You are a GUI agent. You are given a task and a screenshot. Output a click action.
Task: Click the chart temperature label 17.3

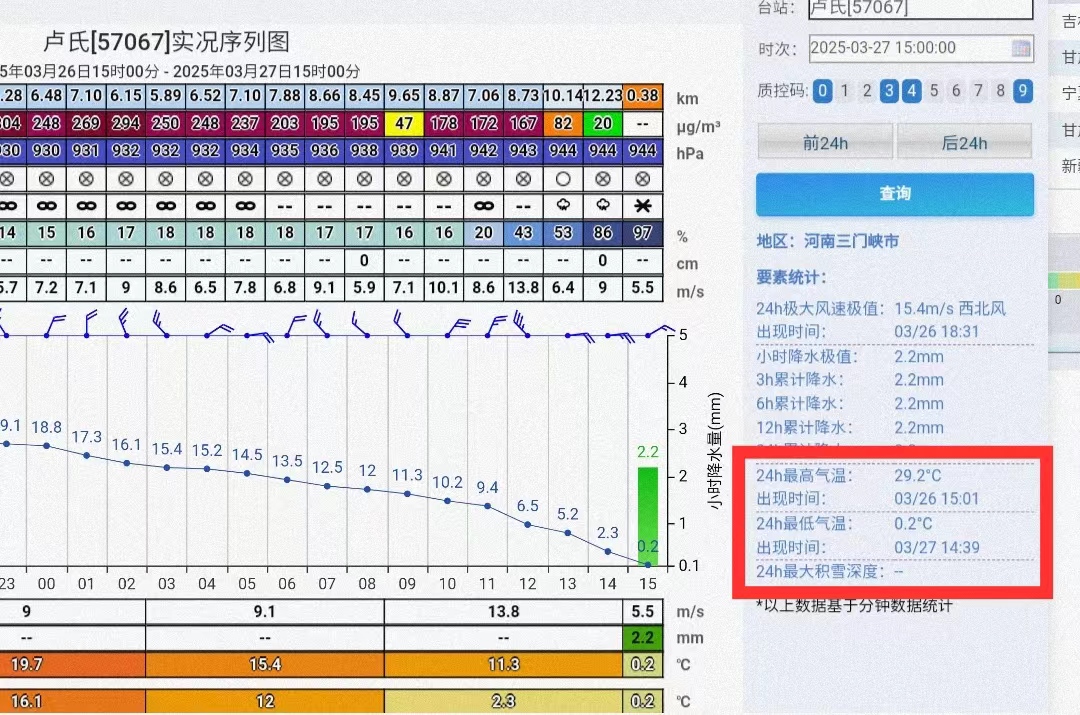click(87, 437)
